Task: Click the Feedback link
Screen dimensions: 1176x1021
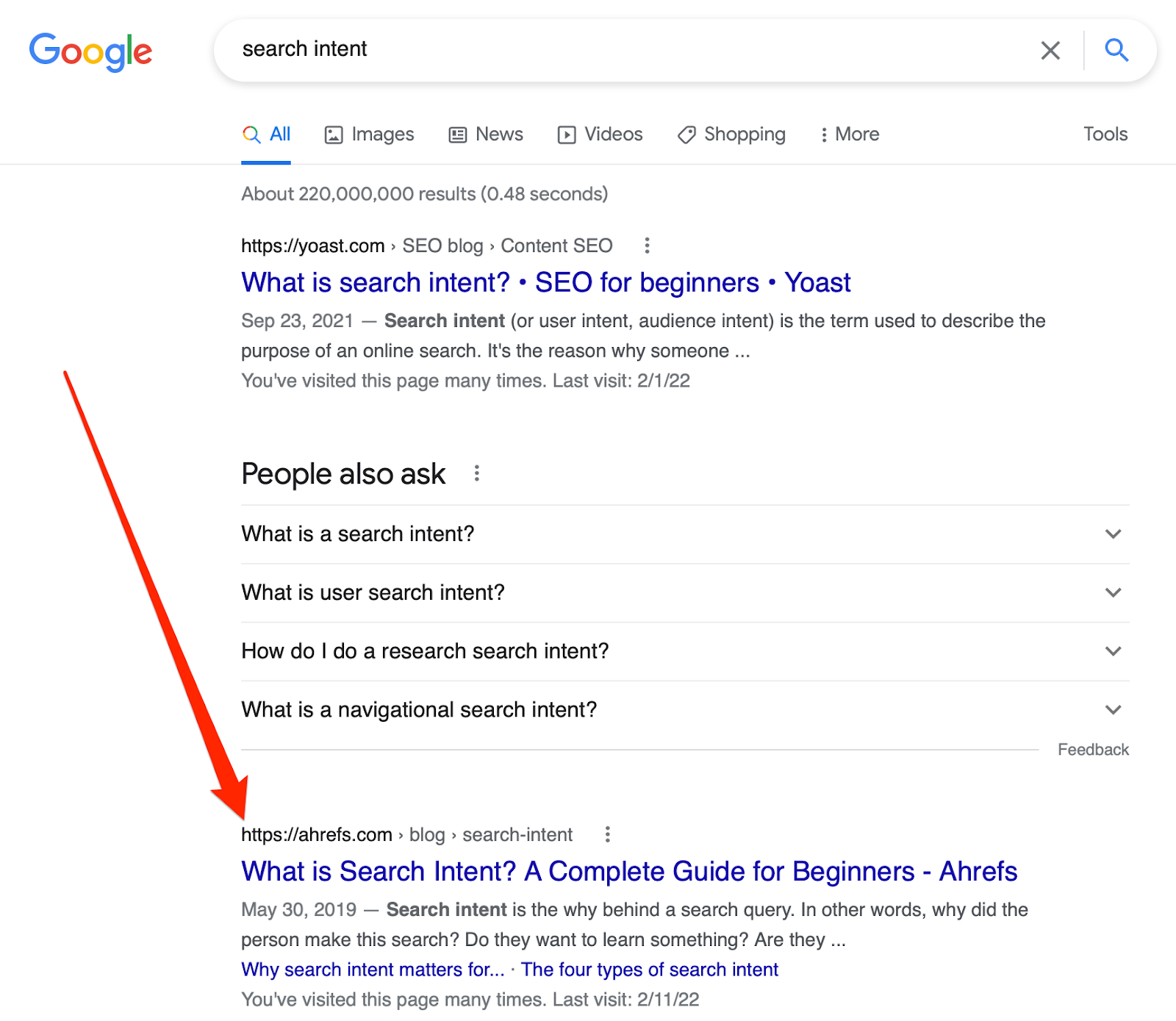Action: 1093,750
